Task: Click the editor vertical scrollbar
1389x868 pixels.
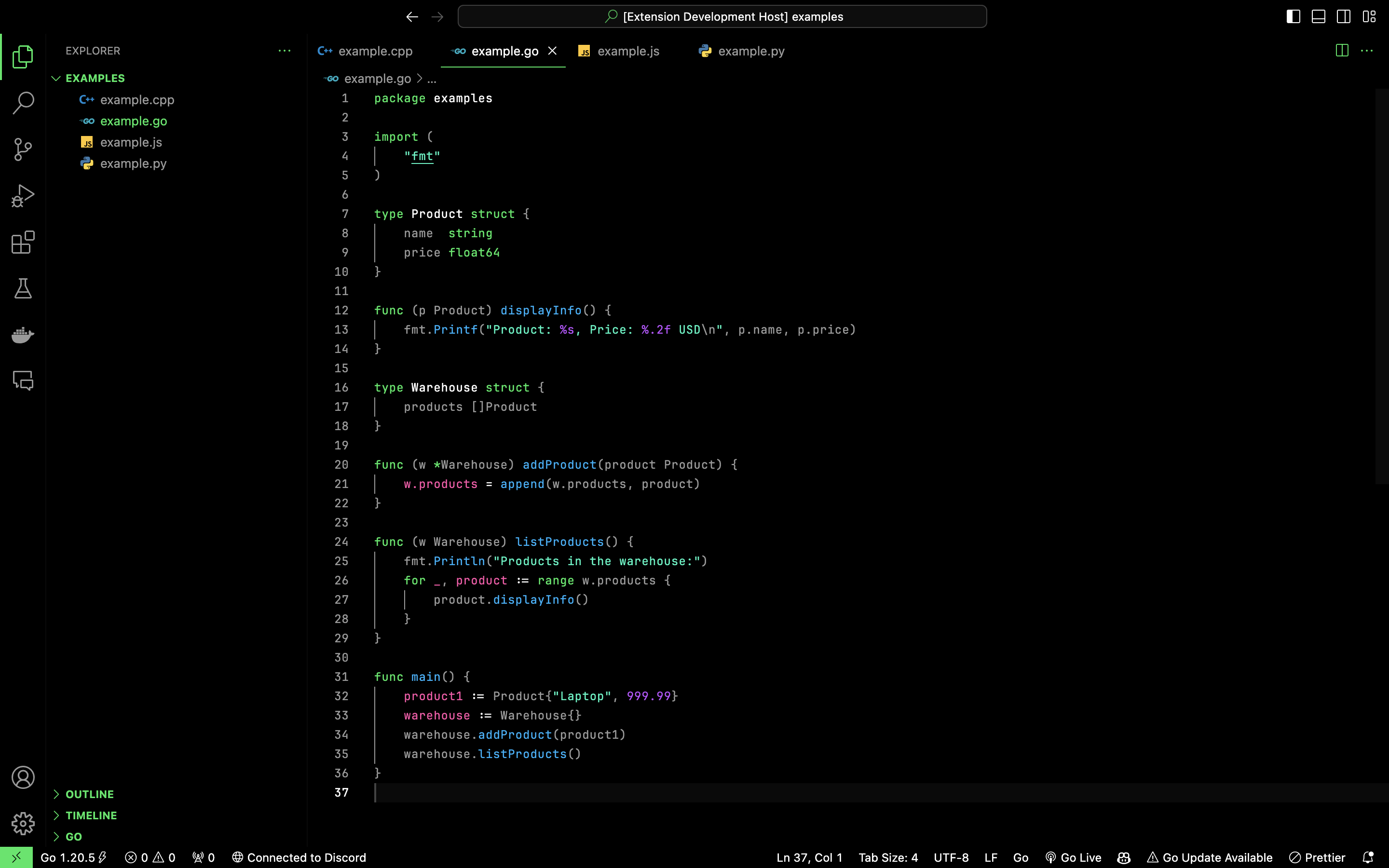Action: tap(1382, 287)
